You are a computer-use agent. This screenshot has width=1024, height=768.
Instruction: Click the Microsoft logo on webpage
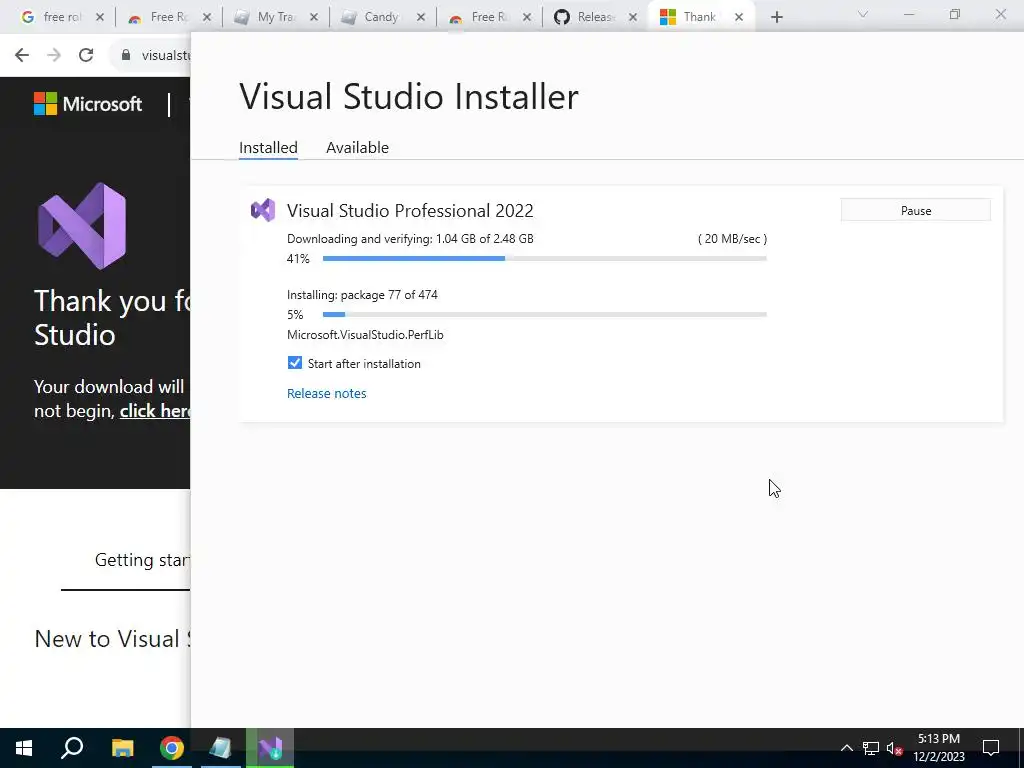click(x=88, y=104)
